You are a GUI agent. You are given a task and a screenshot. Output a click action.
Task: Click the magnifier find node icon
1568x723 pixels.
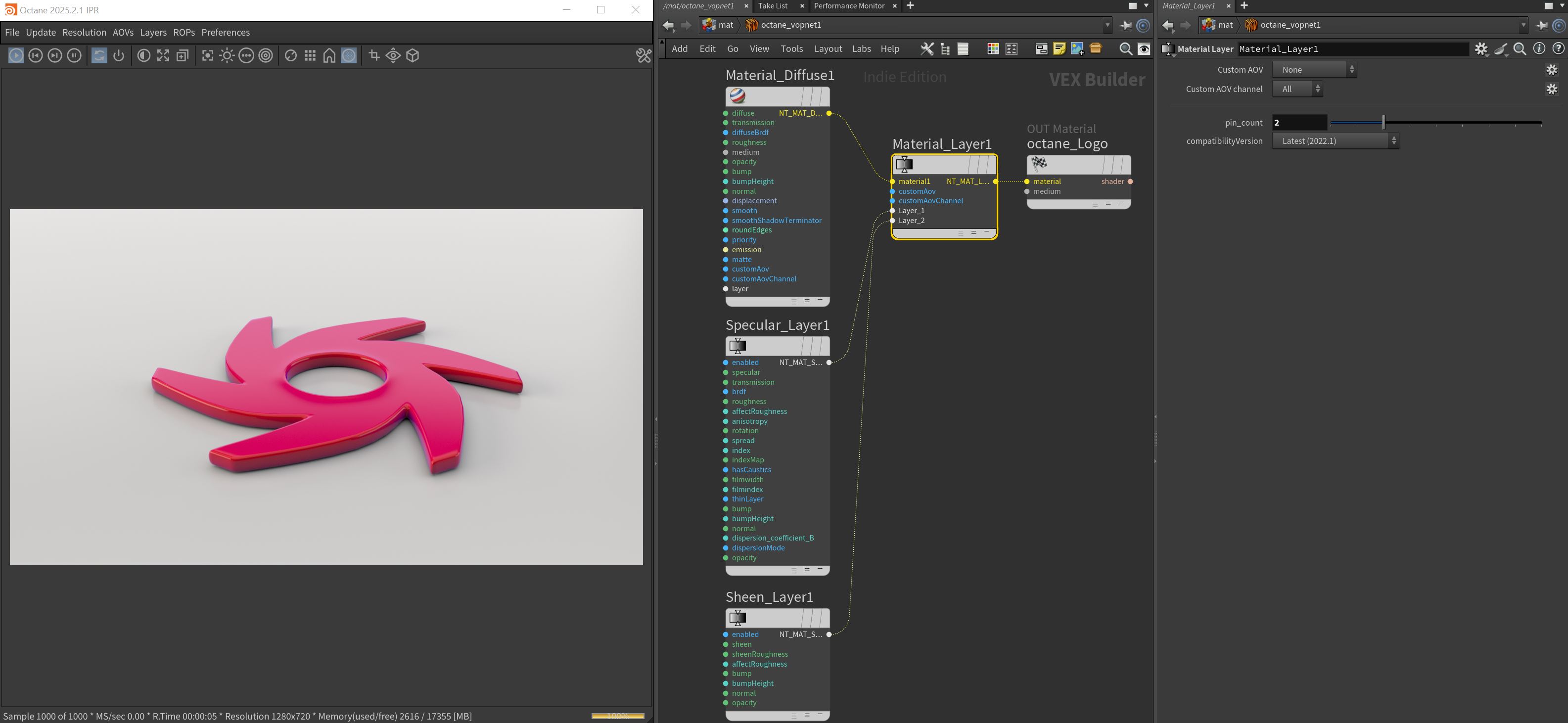1125,48
